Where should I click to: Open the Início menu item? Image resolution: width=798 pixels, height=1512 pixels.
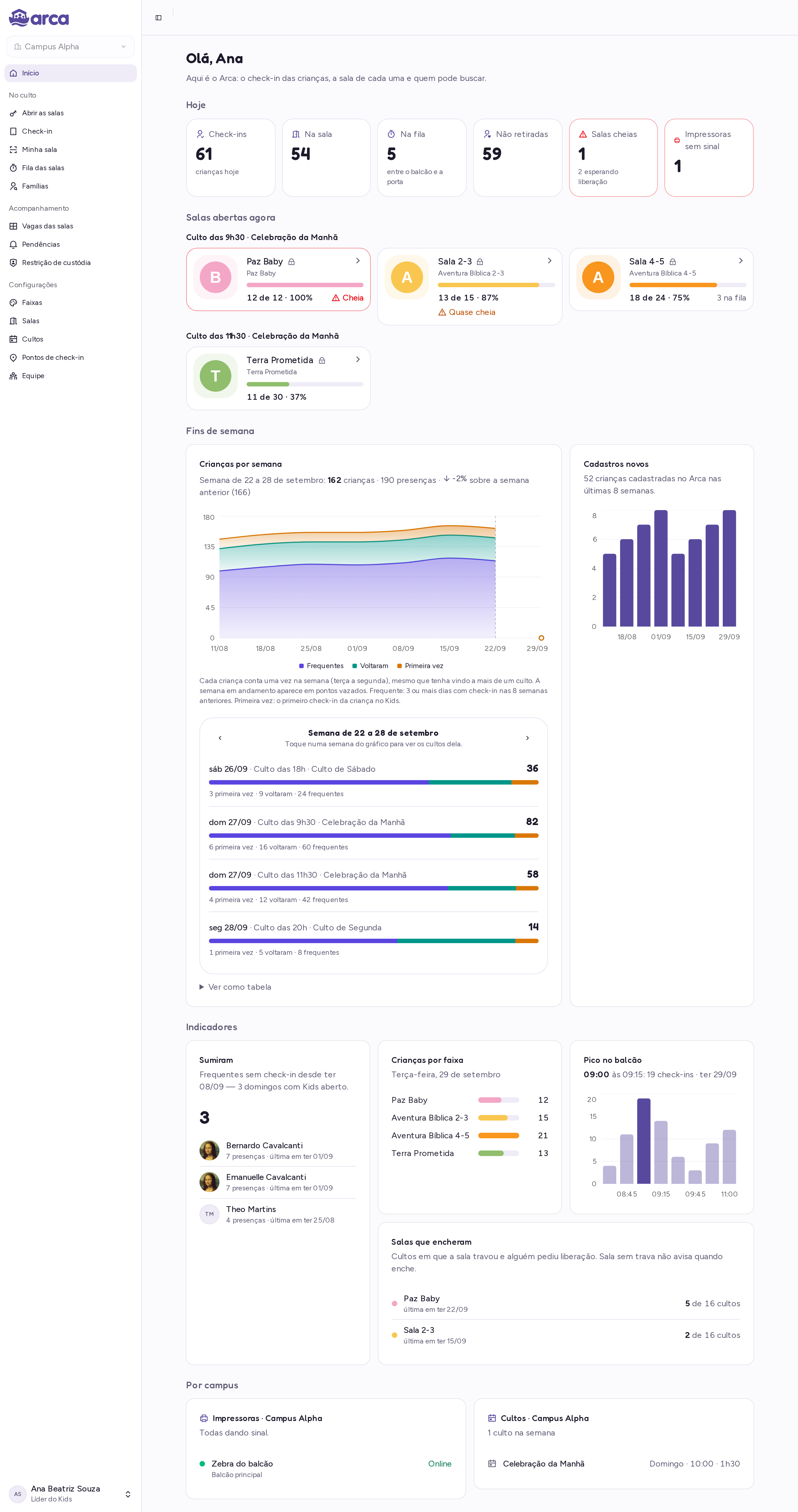coord(70,73)
